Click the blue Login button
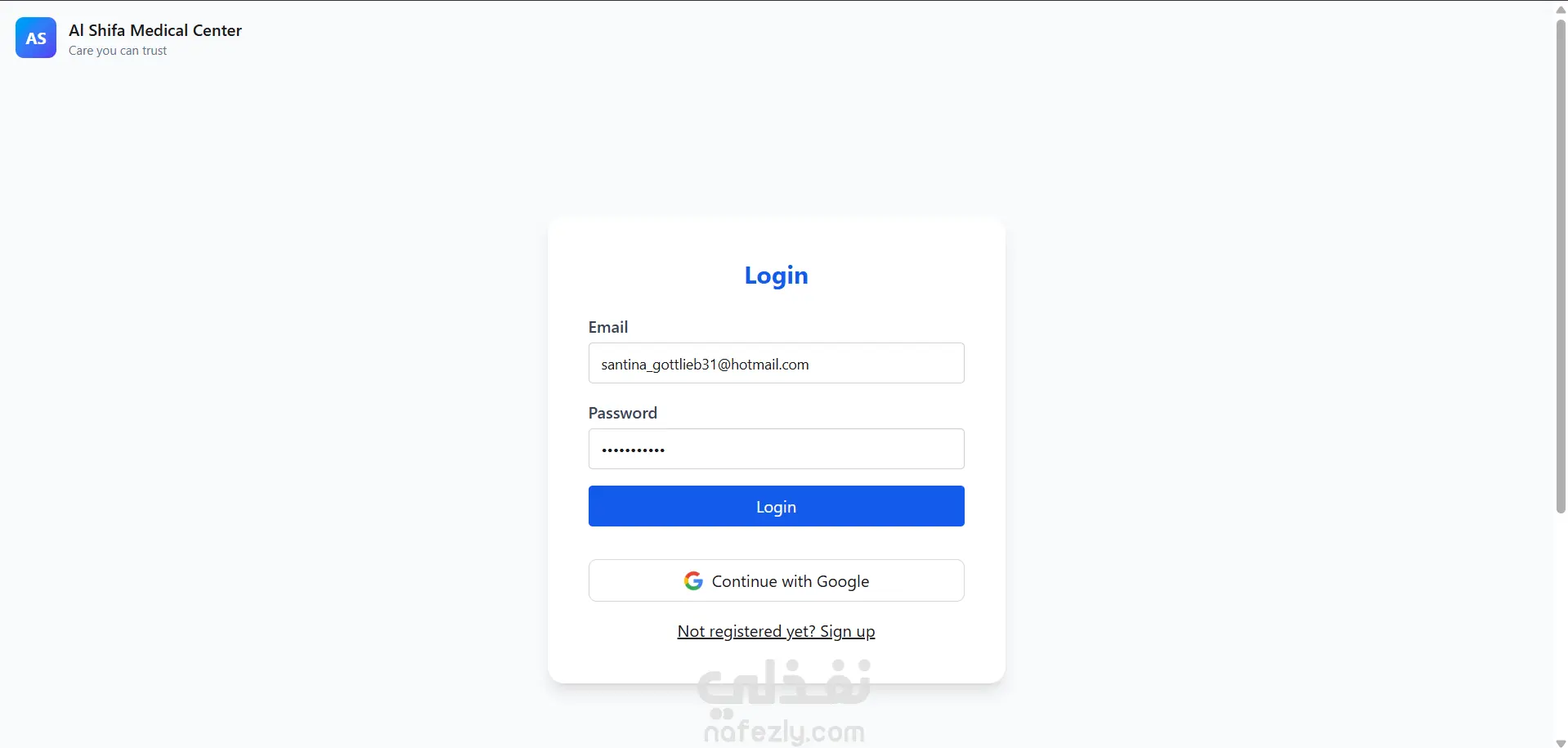 tap(776, 506)
